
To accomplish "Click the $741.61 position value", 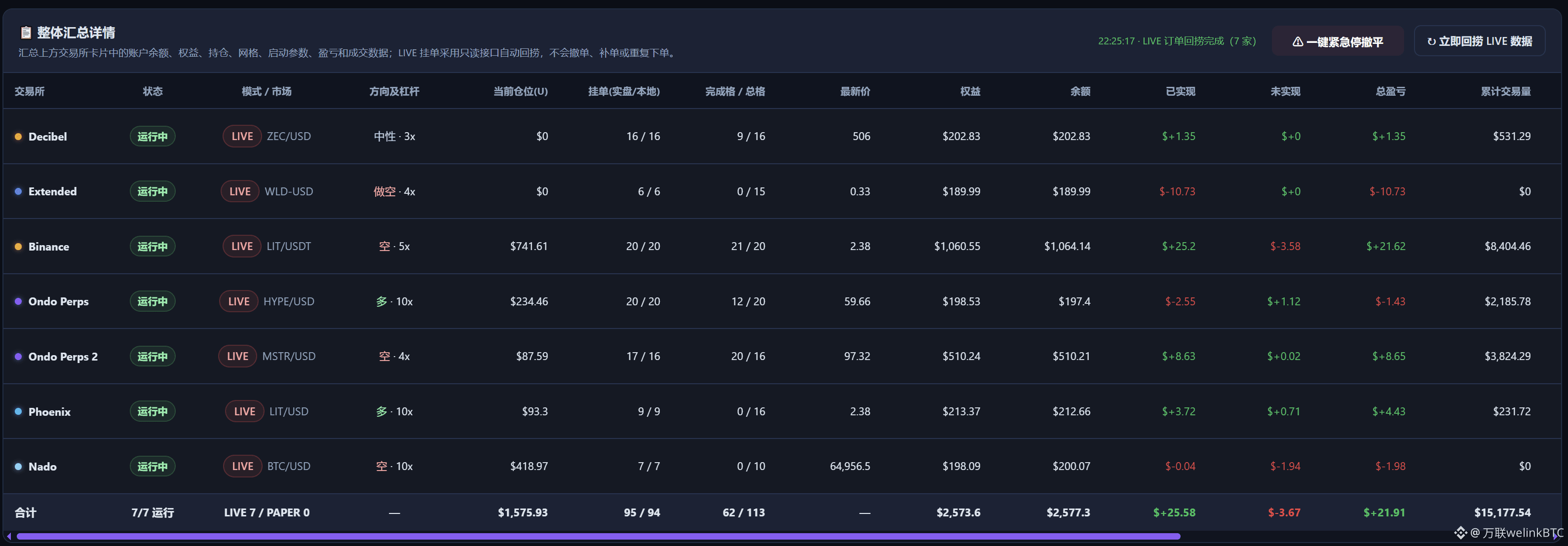I will pyautogui.click(x=529, y=246).
